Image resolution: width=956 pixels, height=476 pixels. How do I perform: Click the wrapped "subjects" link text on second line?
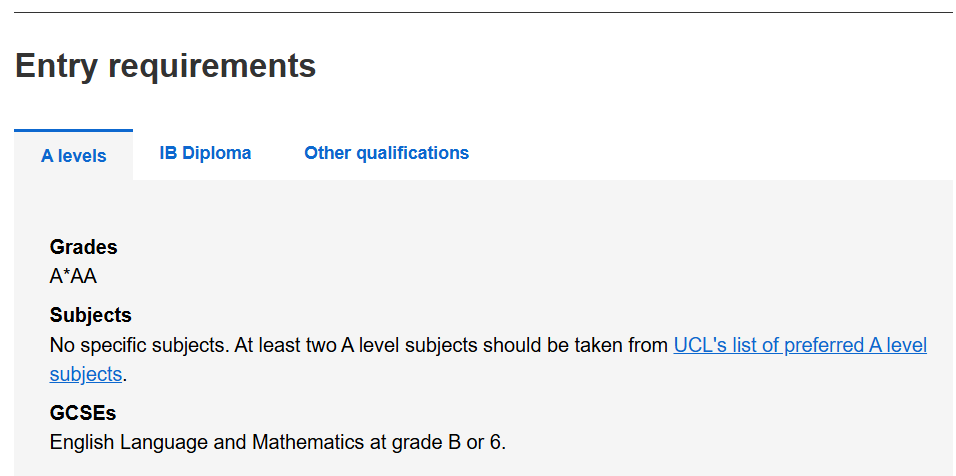pyautogui.click(x=86, y=375)
